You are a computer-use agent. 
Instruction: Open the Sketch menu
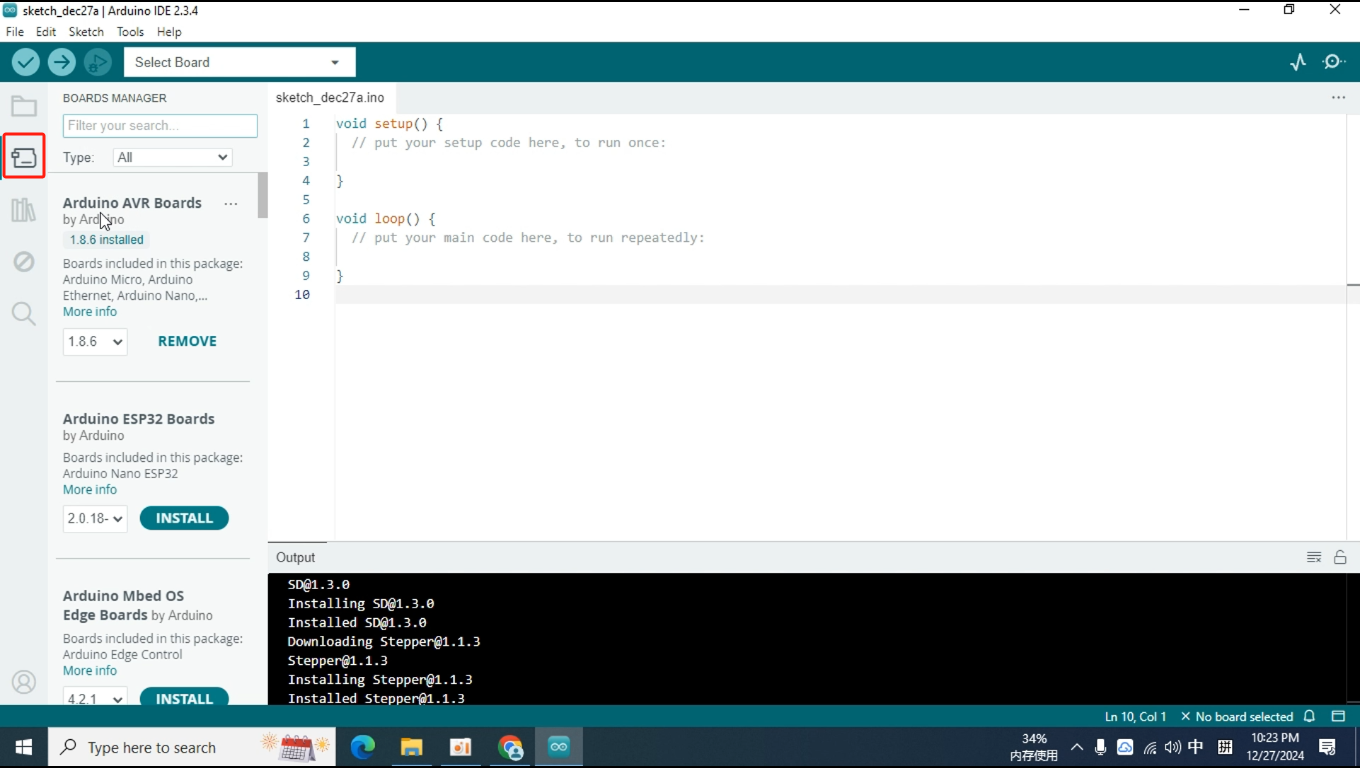pyautogui.click(x=86, y=32)
